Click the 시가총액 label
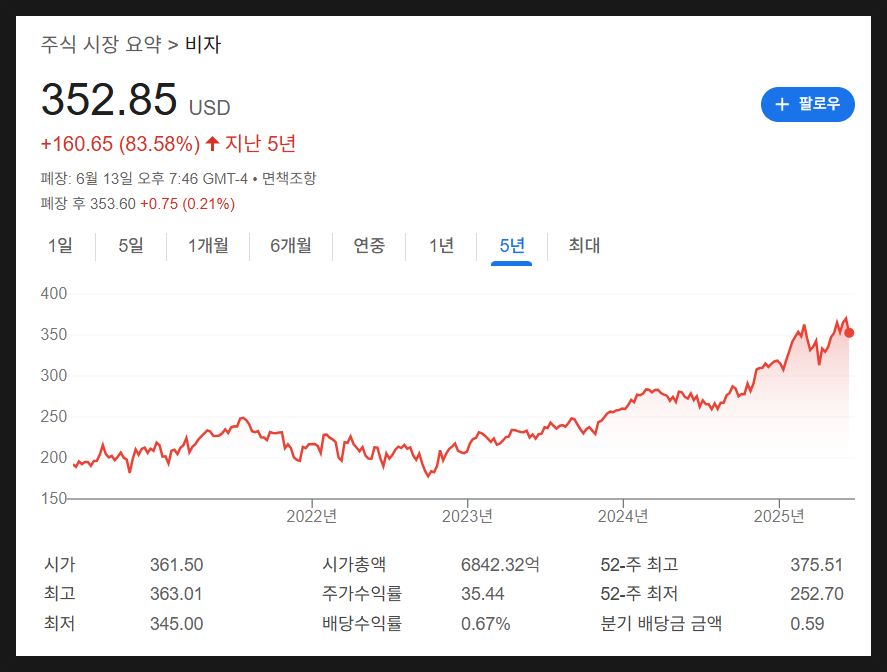Screen dimensions: 887x672 click(354, 565)
